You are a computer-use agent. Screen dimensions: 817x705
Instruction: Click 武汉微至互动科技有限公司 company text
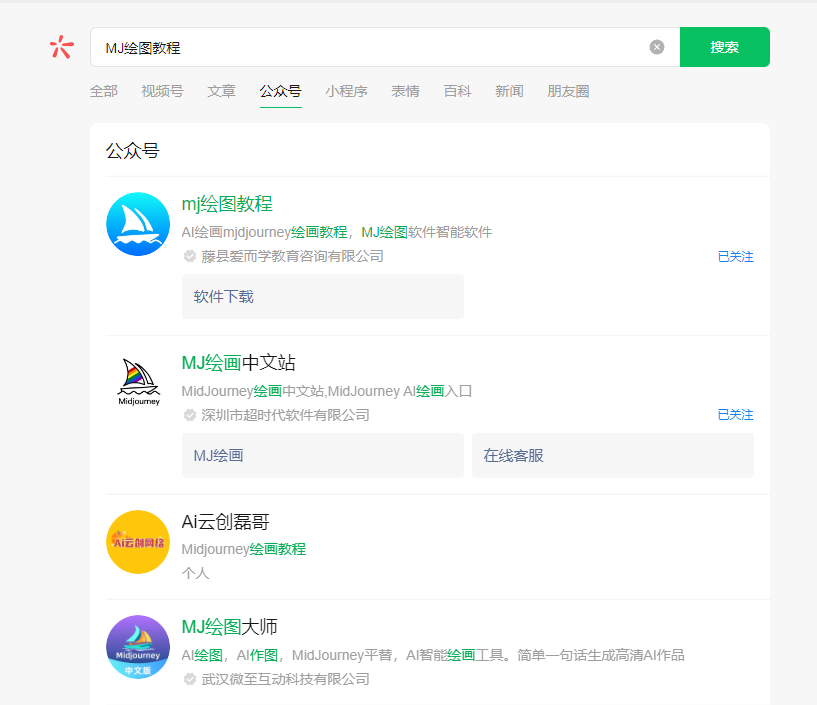(x=286, y=679)
